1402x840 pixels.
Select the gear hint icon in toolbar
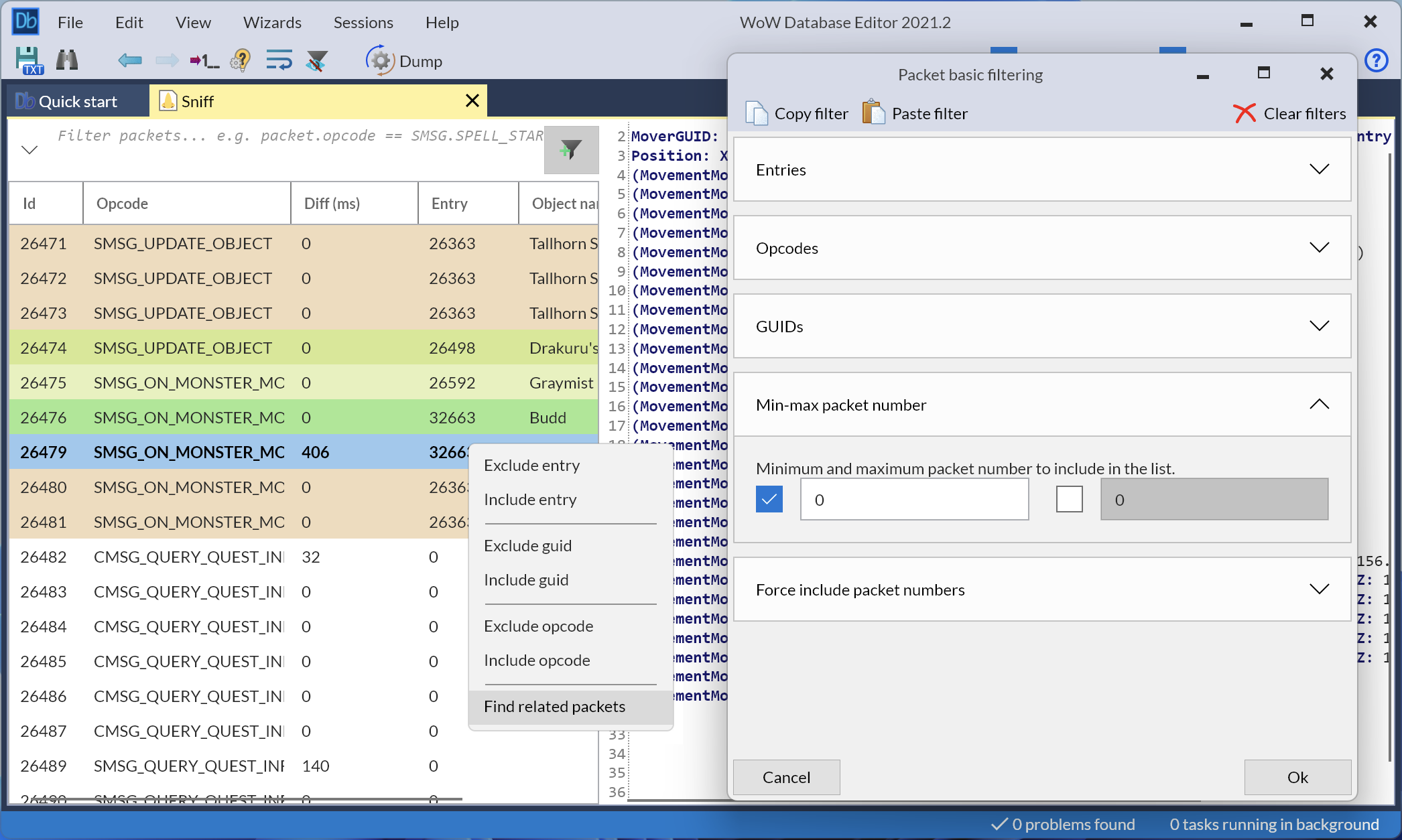(240, 60)
